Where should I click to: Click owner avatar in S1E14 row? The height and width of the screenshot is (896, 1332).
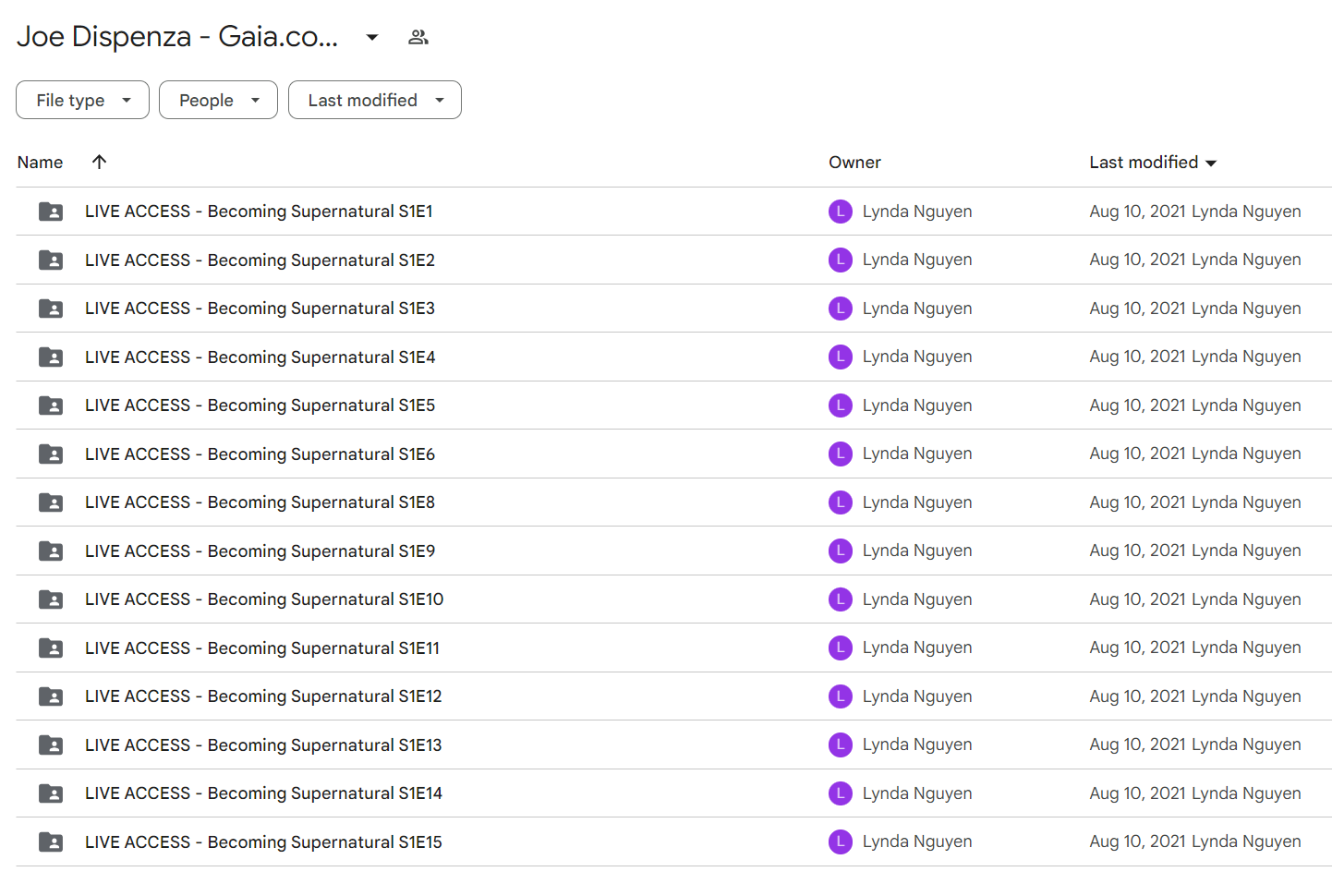pos(841,793)
